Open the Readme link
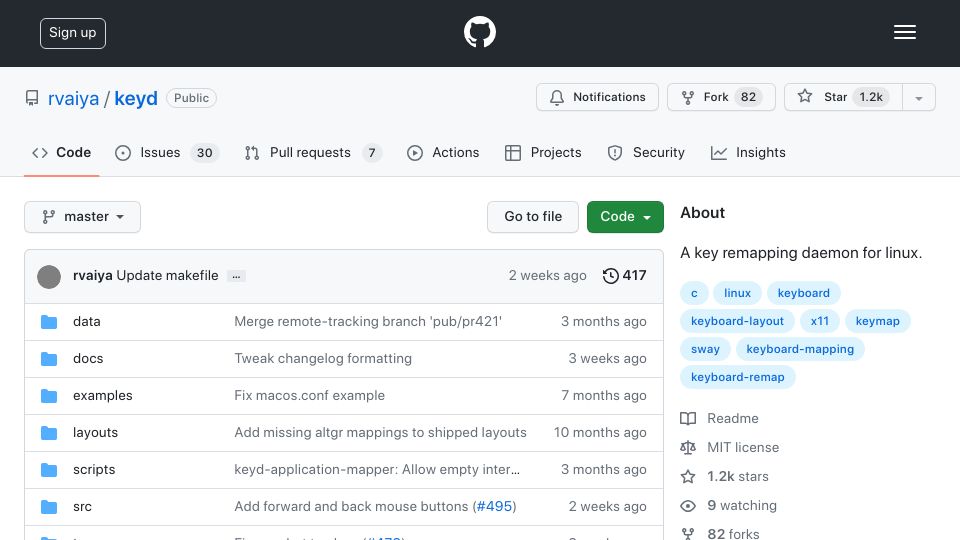The height and width of the screenshot is (540, 960). point(719,419)
